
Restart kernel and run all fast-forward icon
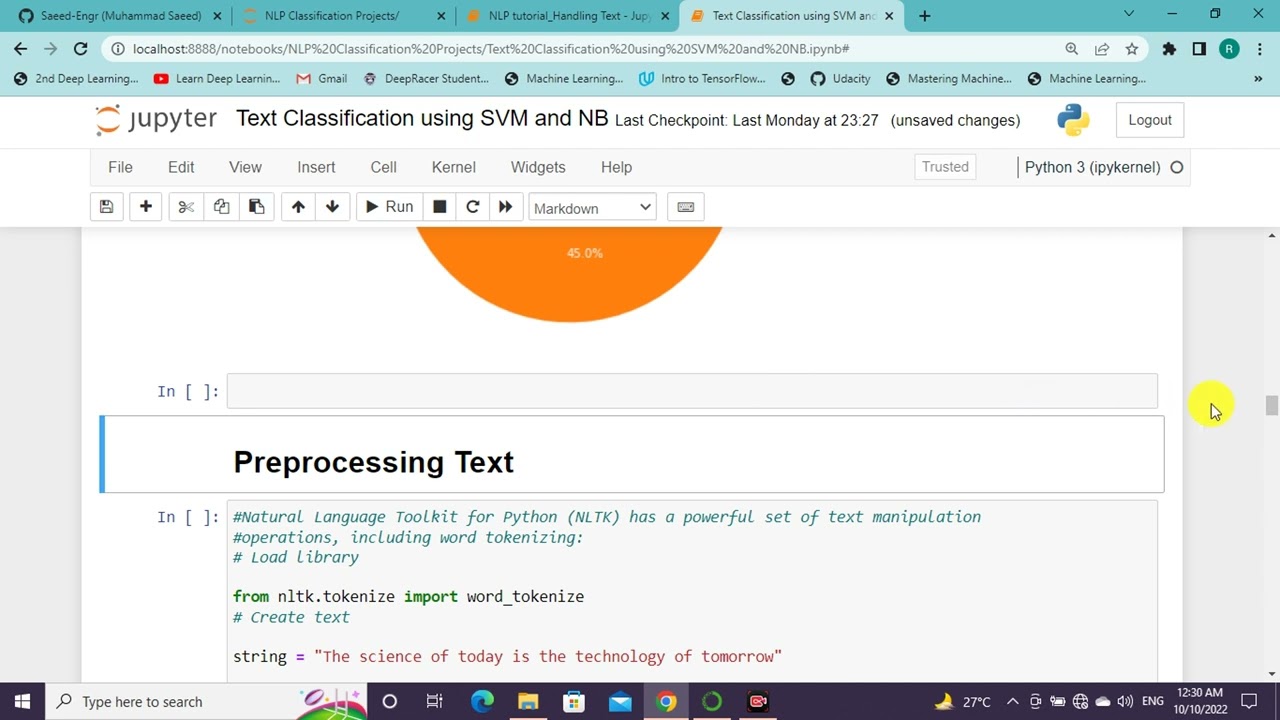click(505, 207)
